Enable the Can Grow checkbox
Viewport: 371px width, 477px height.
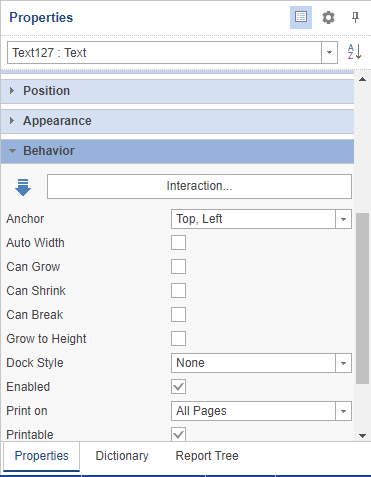178,266
